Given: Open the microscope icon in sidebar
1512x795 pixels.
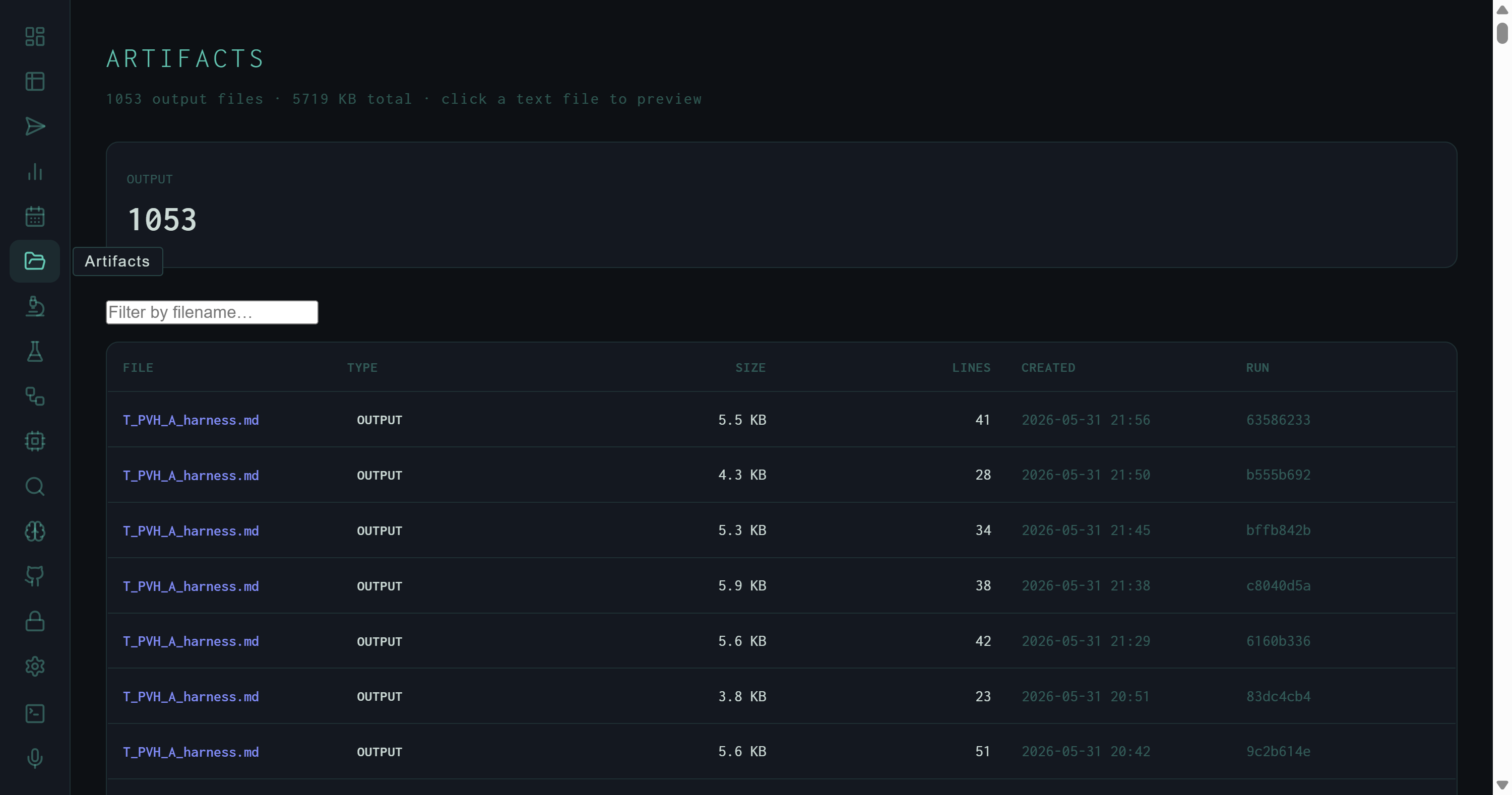Looking at the screenshot, I should (x=35, y=306).
